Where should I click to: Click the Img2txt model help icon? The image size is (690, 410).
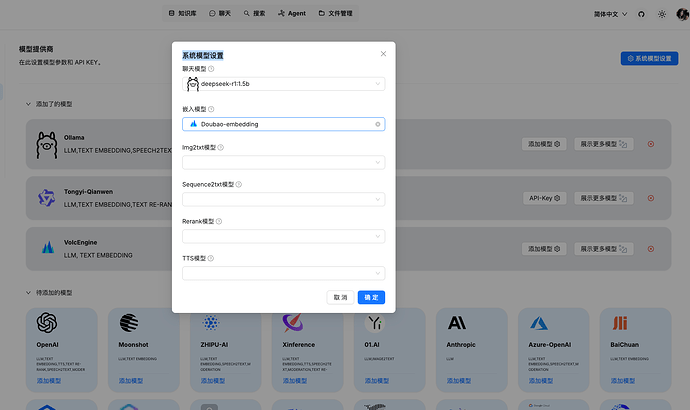[221, 147]
